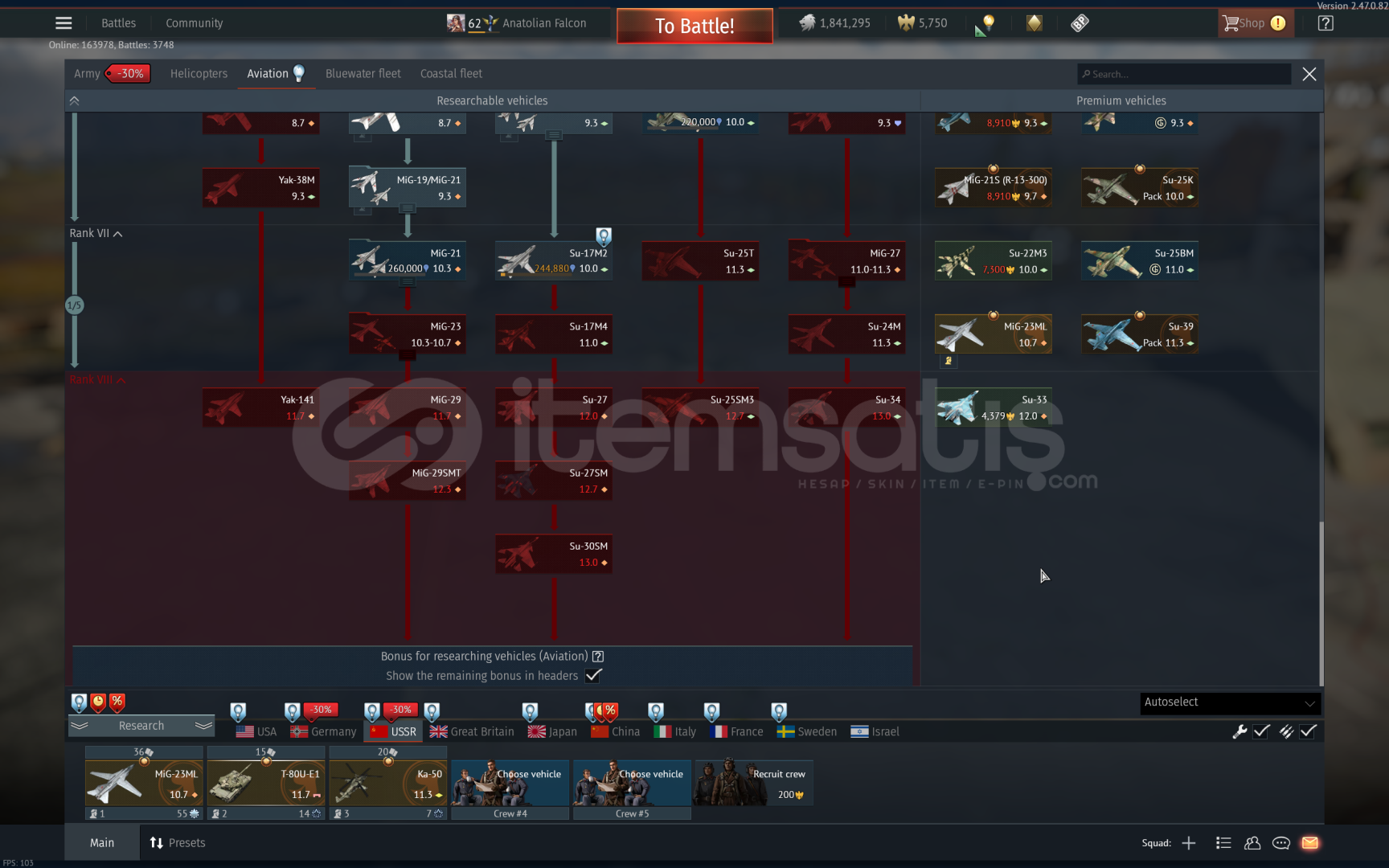Select Israel nation tab

875,731
